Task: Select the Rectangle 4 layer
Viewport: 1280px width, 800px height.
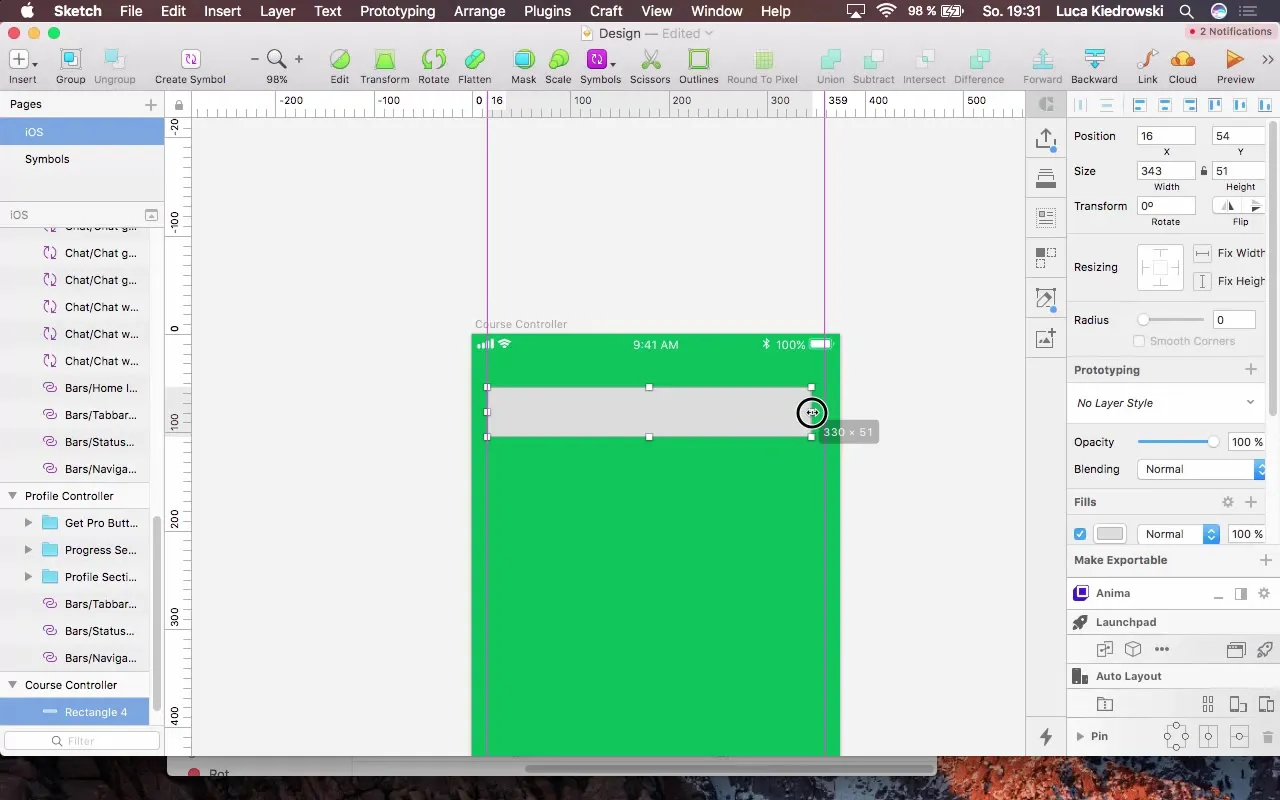Action: [x=75, y=712]
